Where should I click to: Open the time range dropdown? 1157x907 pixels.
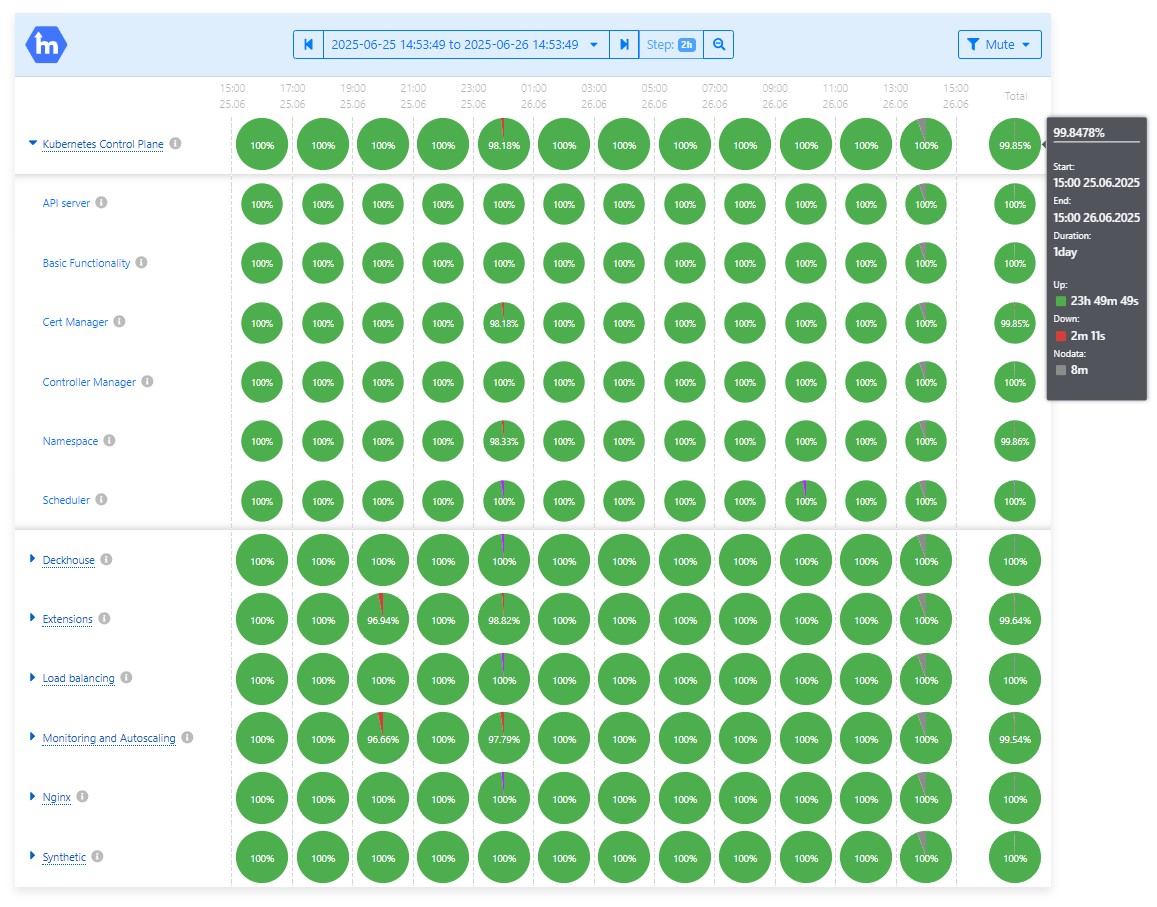coord(466,44)
